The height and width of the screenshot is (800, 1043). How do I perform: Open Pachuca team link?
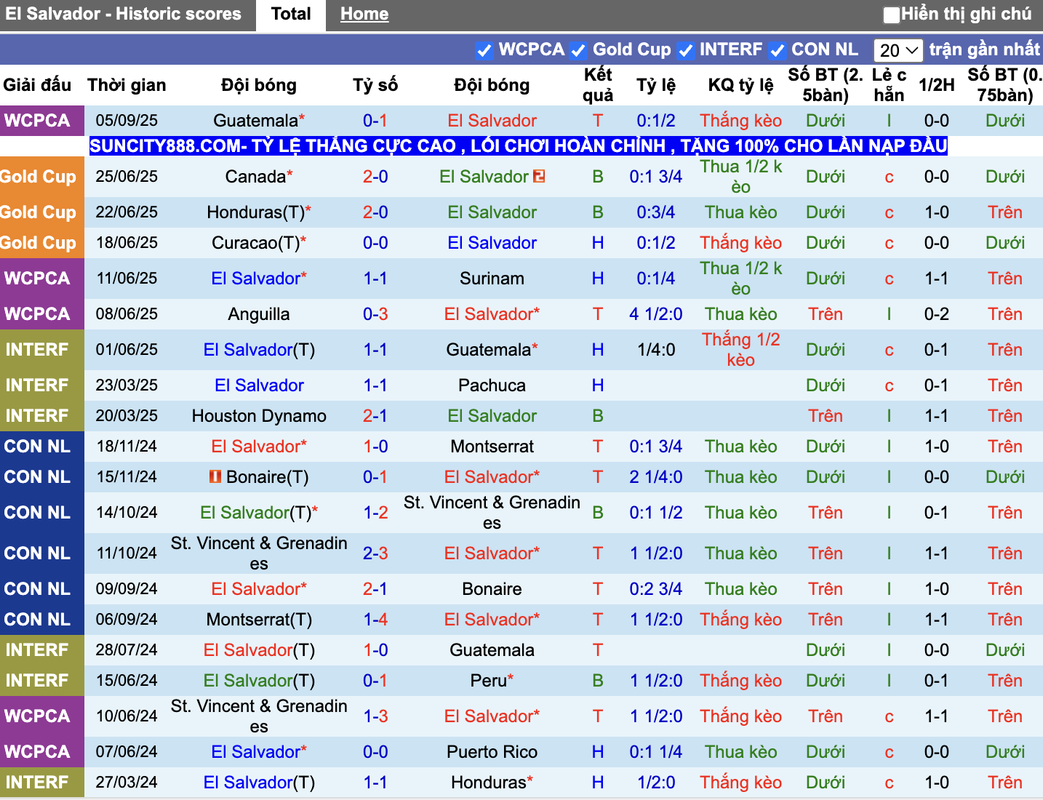(492, 386)
